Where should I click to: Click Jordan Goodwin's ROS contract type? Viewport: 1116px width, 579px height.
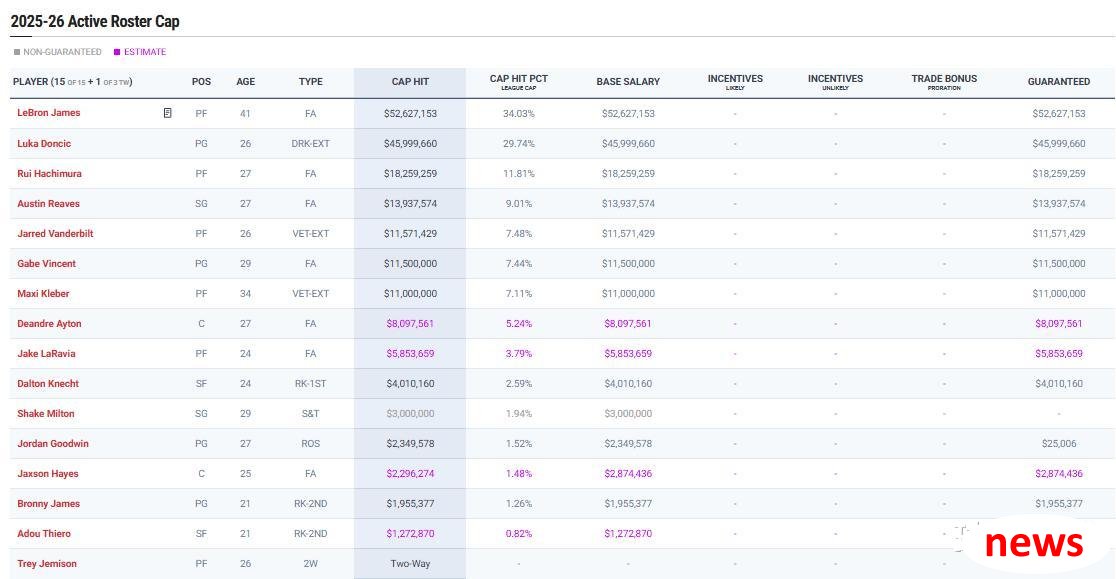tap(310, 443)
